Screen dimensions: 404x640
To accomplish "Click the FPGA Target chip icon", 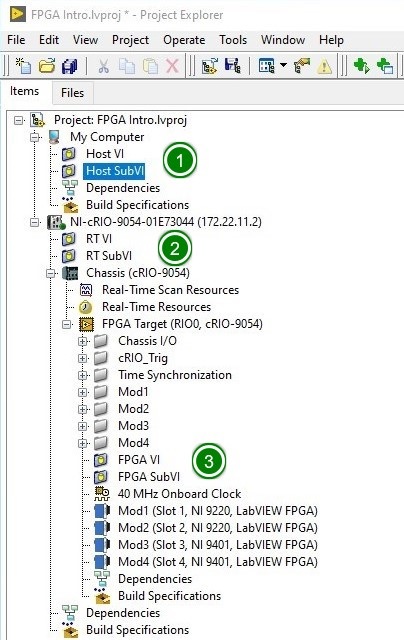I will pyautogui.click(x=86, y=324).
